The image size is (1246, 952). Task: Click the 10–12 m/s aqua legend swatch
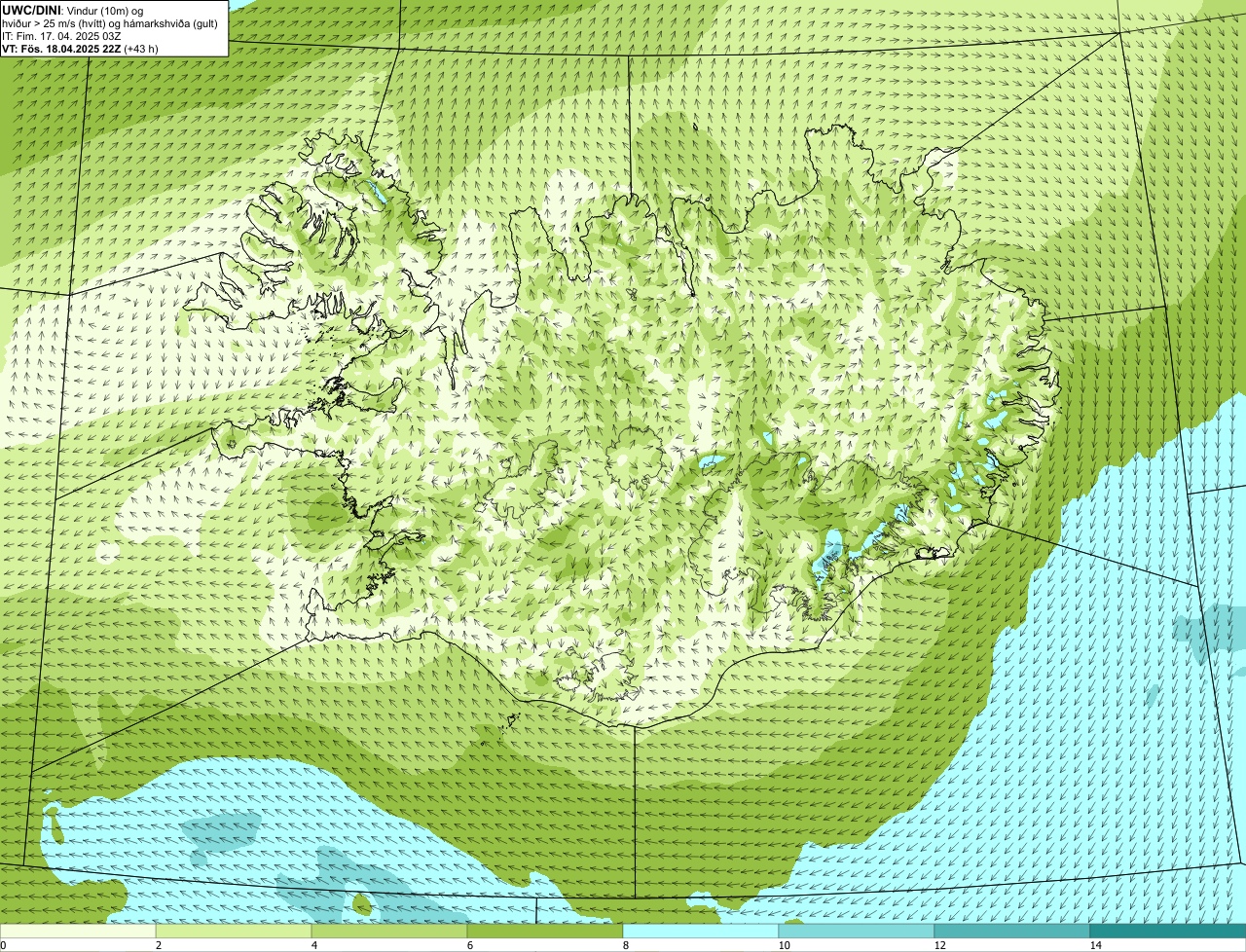(x=857, y=931)
